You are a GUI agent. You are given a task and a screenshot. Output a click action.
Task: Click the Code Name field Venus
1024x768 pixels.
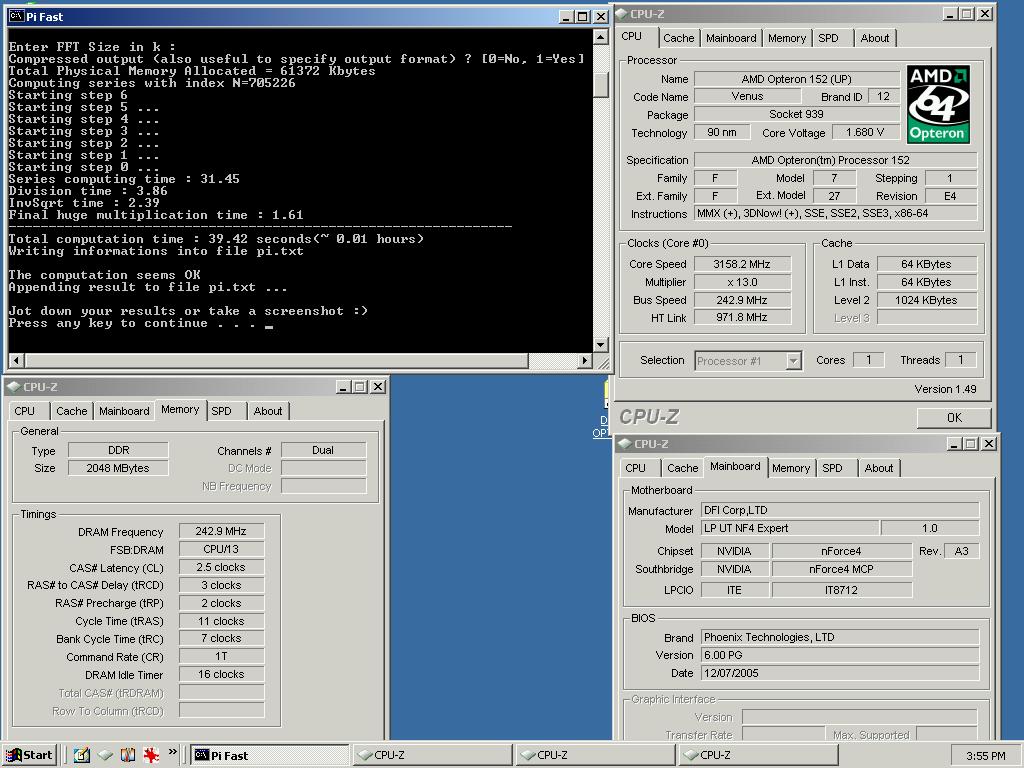tap(747, 96)
